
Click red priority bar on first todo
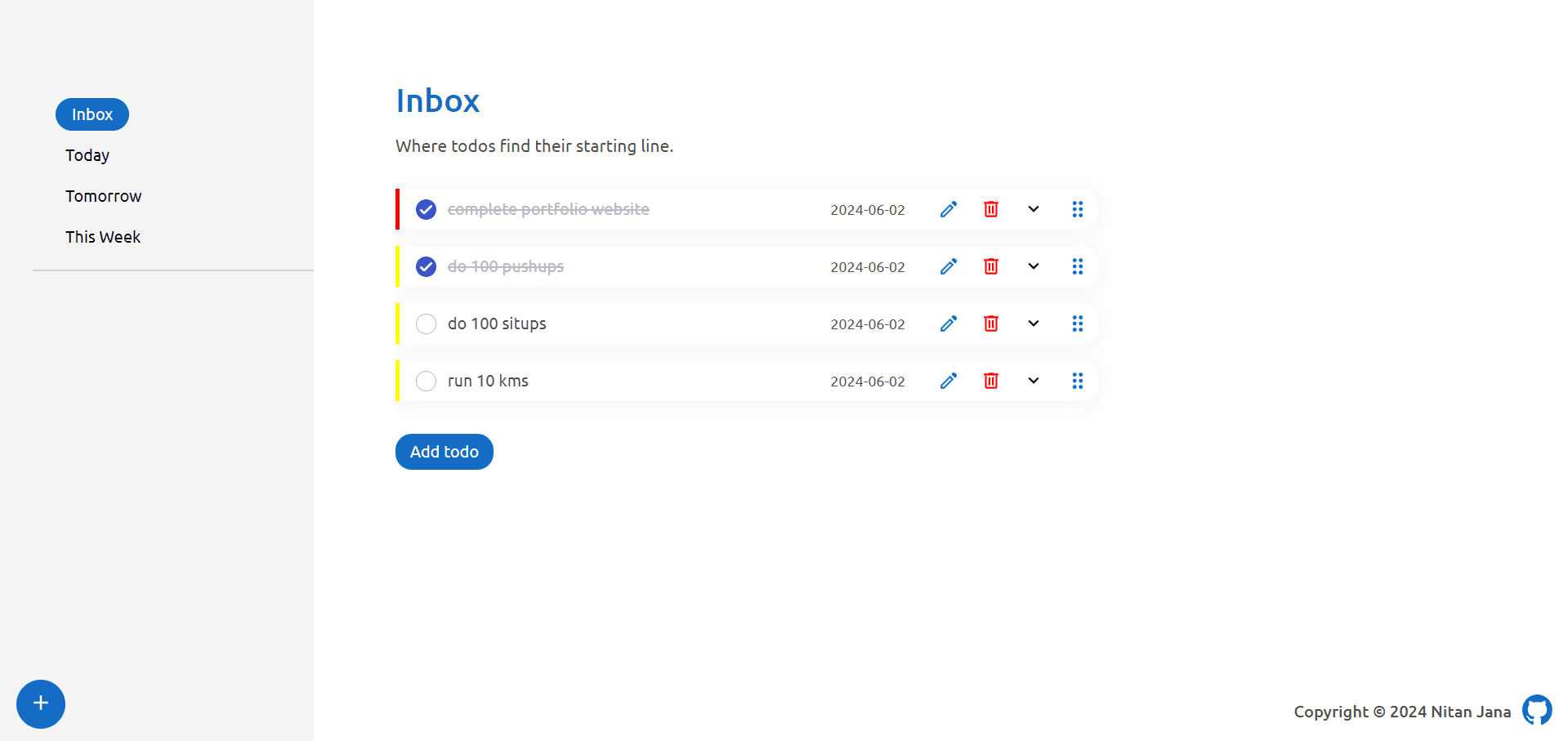398,209
